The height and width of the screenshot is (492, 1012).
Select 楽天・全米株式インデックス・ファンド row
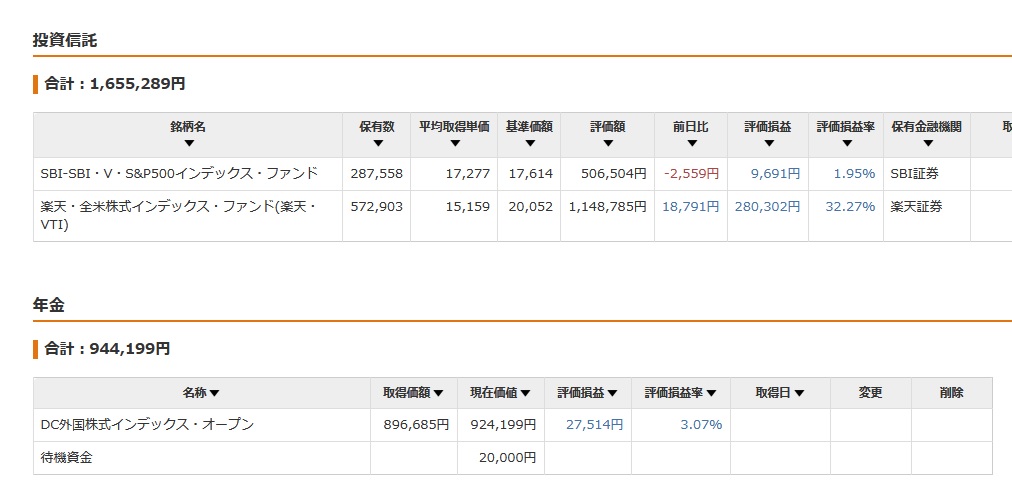tap(522, 216)
